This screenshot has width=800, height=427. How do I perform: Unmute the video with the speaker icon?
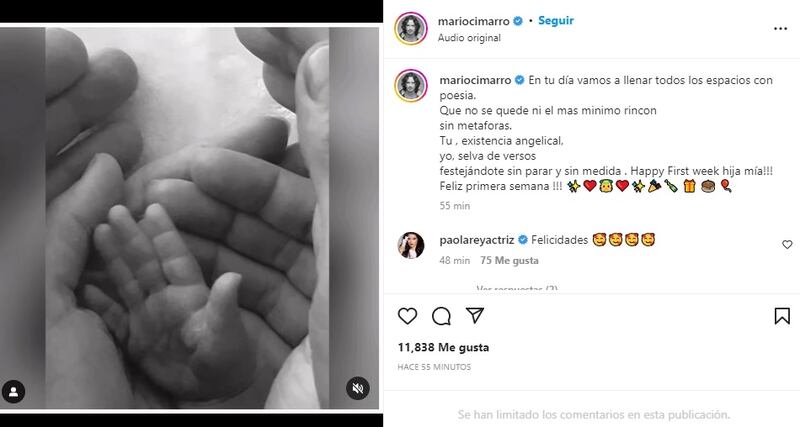point(358,388)
